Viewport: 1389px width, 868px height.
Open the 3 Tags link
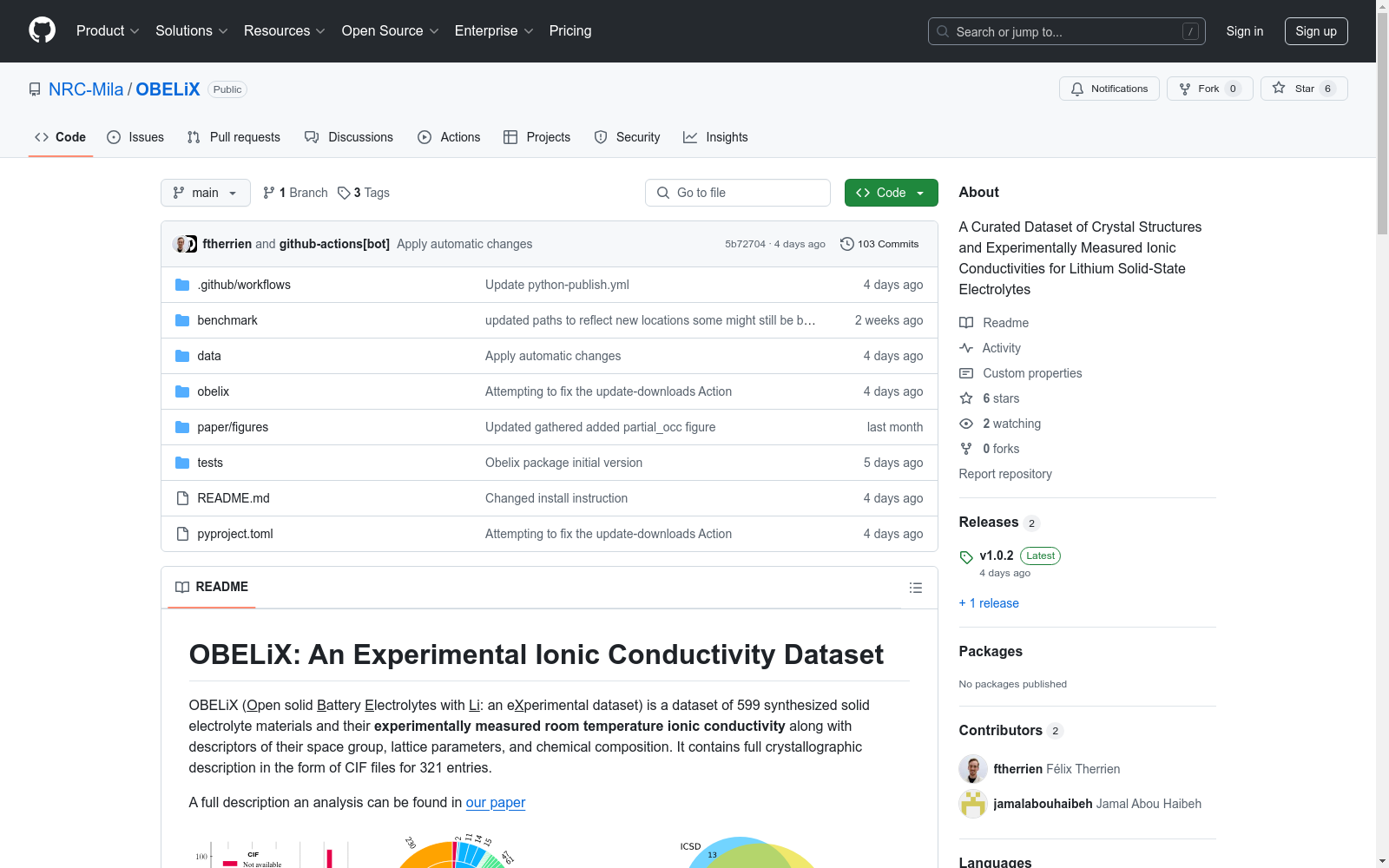click(364, 193)
